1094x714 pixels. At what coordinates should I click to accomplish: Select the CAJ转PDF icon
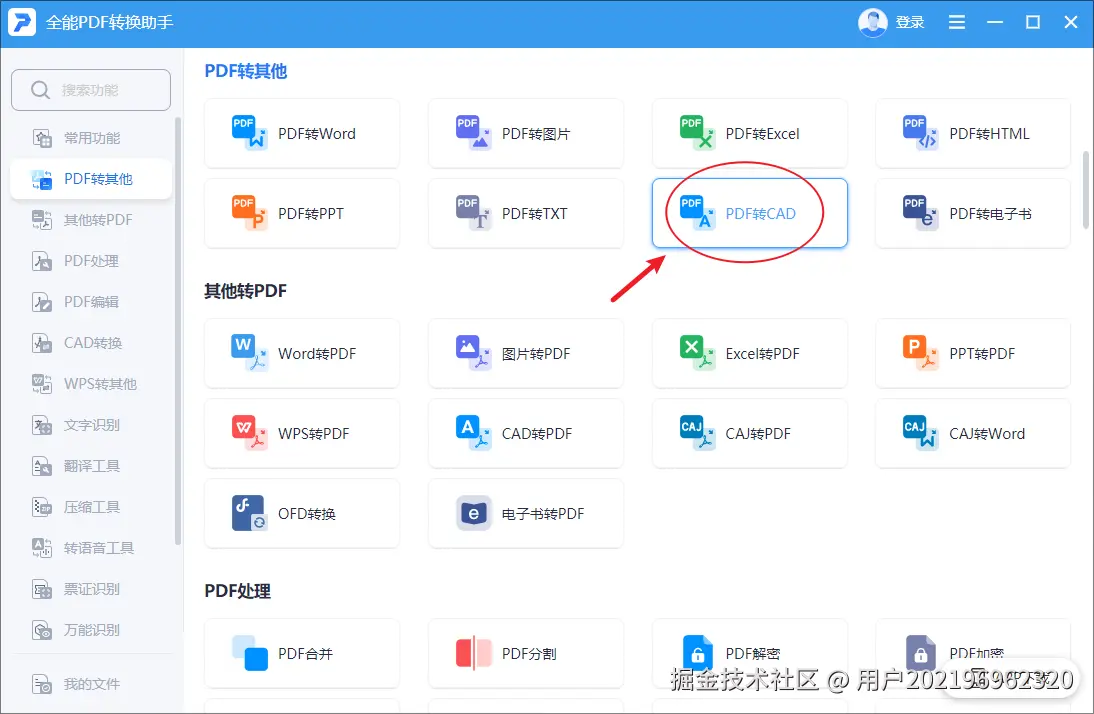pos(697,433)
